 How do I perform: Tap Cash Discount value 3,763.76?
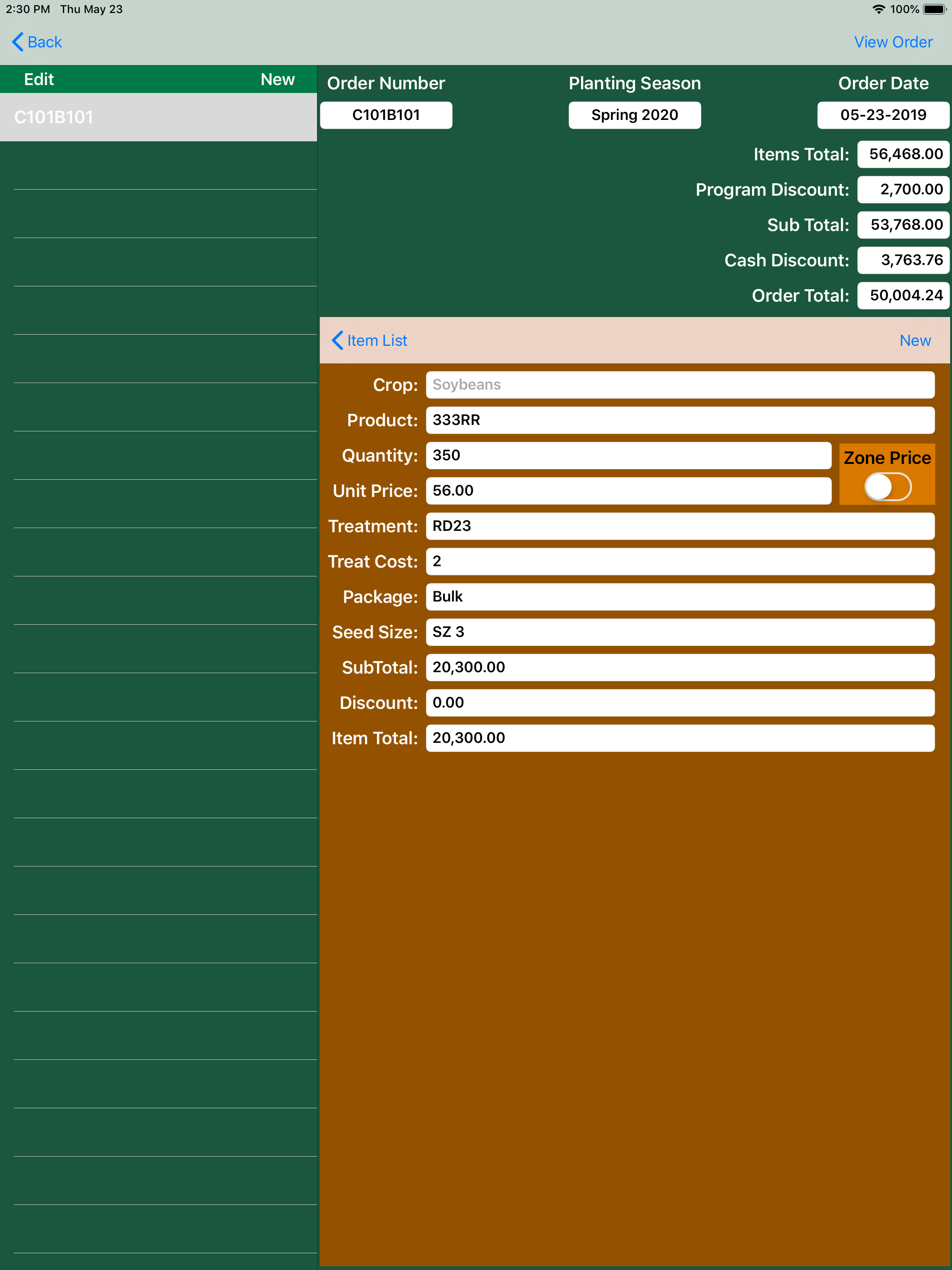point(903,260)
